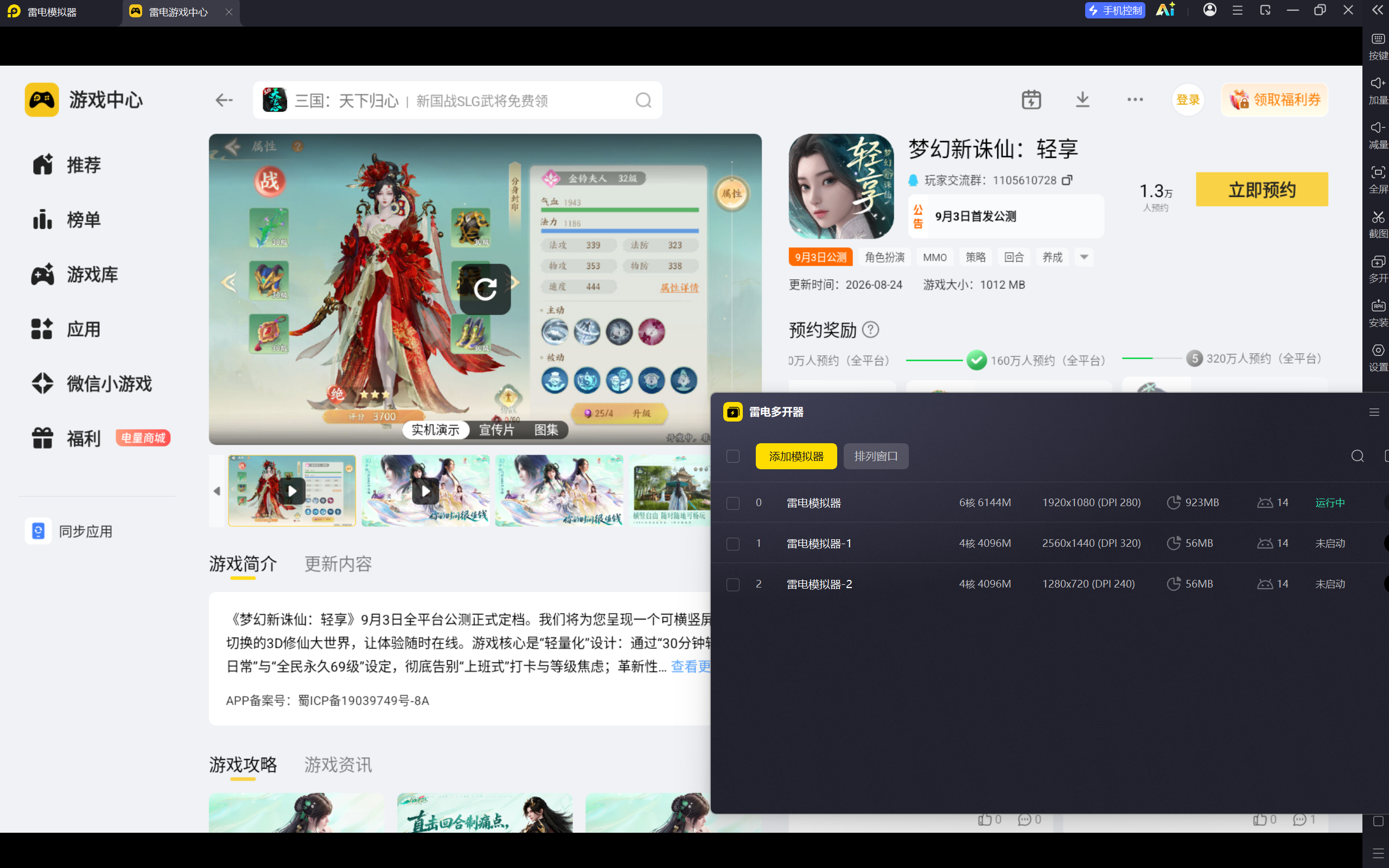Click 排列窗口 in 雷电多开器
1389x868 pixels.
(x=876, y=456)
